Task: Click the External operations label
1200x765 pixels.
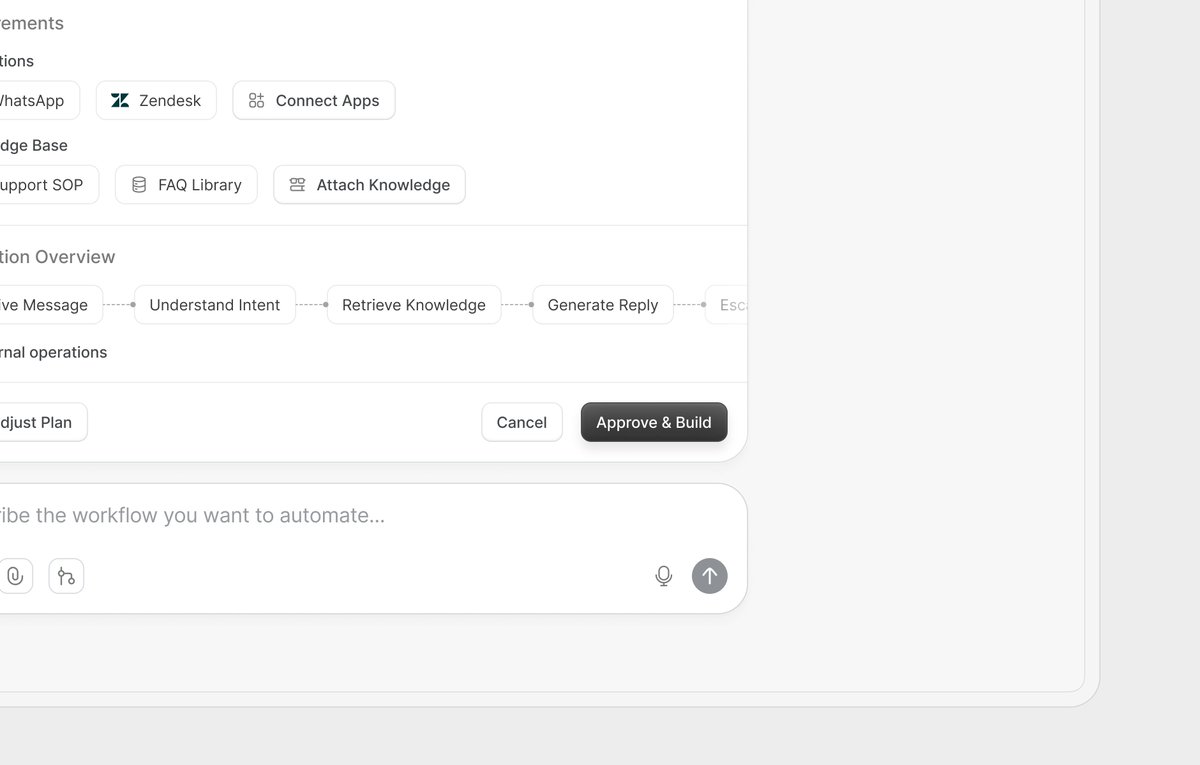Action: click(x=53, y=352)
